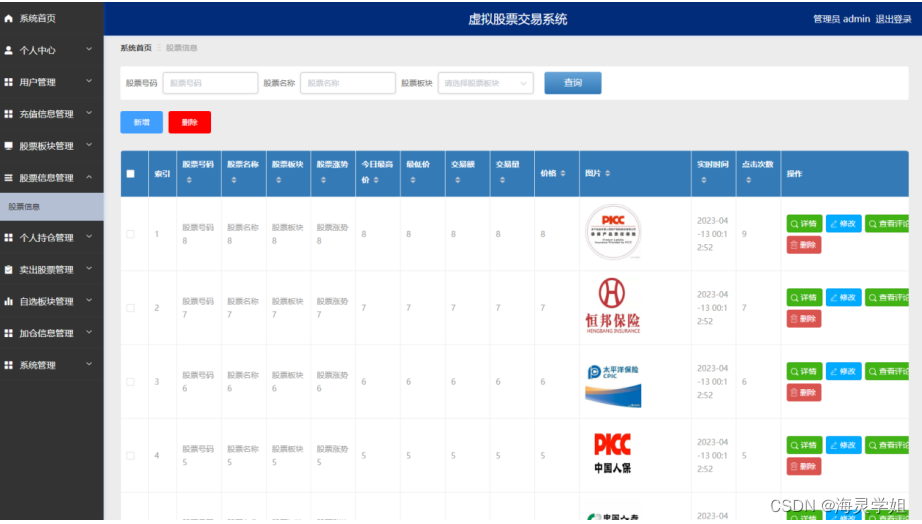Click 修改 button for row 2
This screenshot has height=524, width=922.
pos(843,298)
